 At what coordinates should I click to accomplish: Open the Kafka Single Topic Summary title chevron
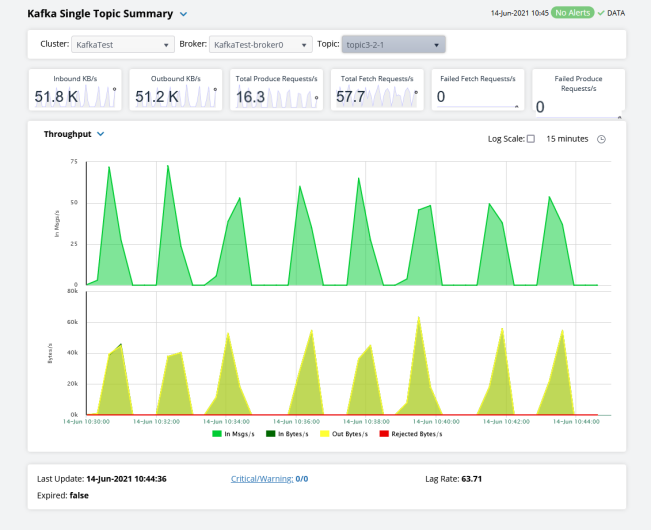click(183, 14)
